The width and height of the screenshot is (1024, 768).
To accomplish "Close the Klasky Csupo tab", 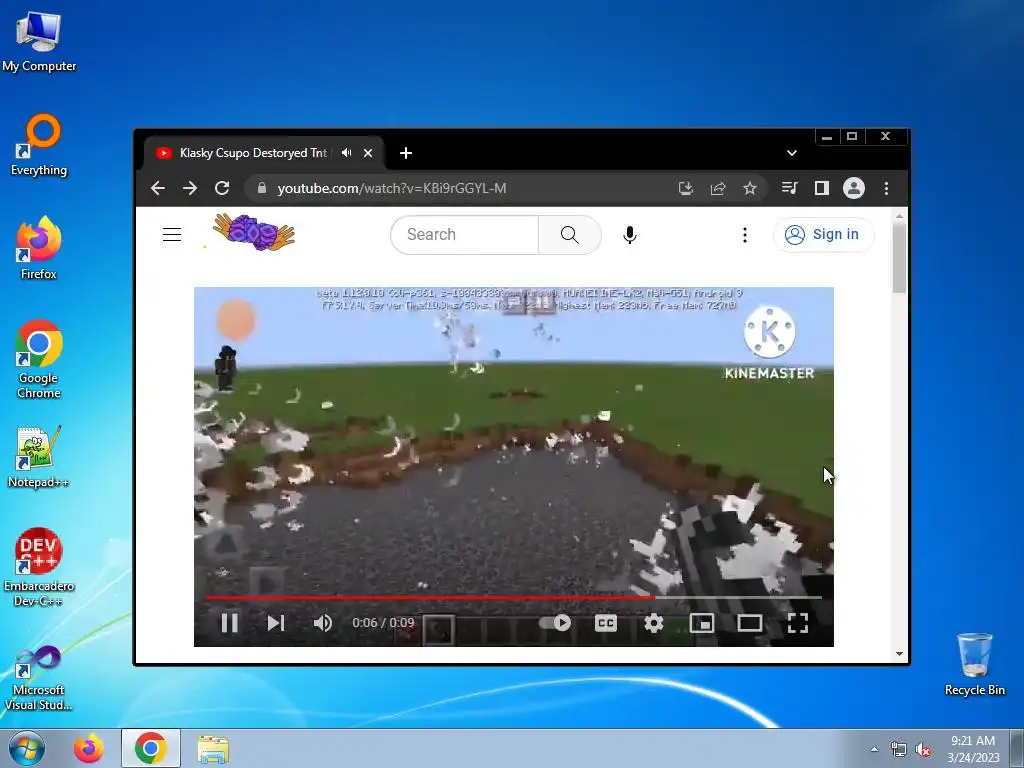I will (368, 153).
